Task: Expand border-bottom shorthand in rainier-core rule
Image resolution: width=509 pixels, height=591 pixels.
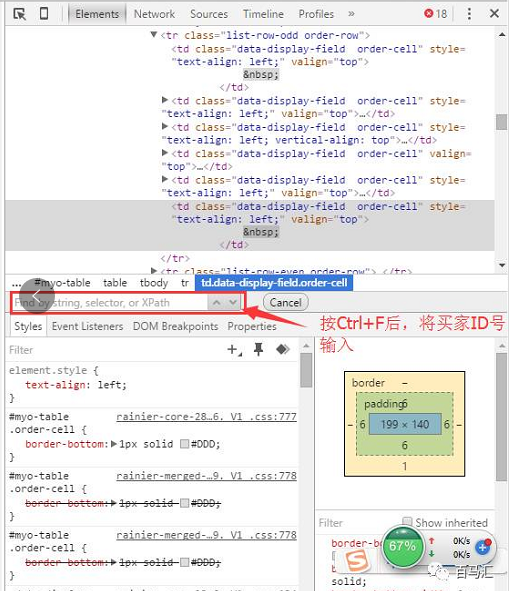Action: [114, 444]
